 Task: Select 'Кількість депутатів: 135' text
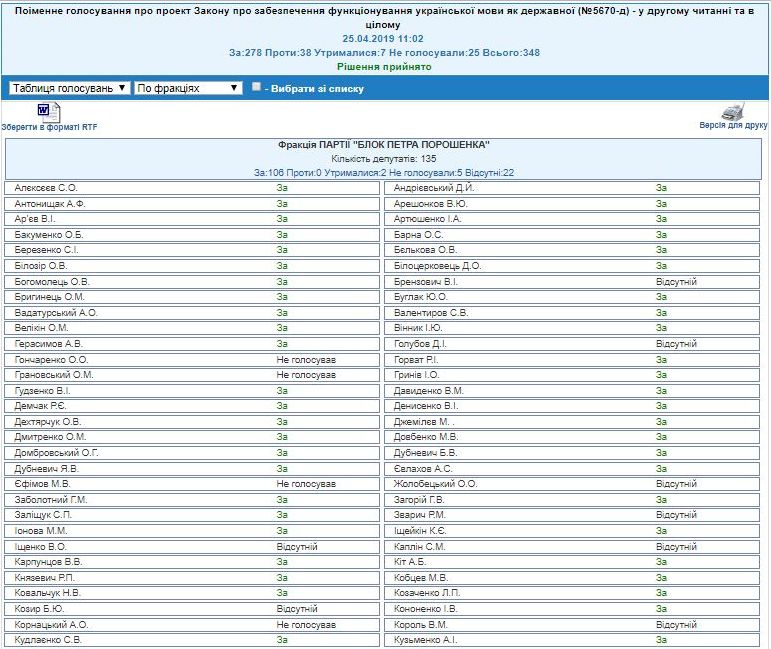[384, 158]
